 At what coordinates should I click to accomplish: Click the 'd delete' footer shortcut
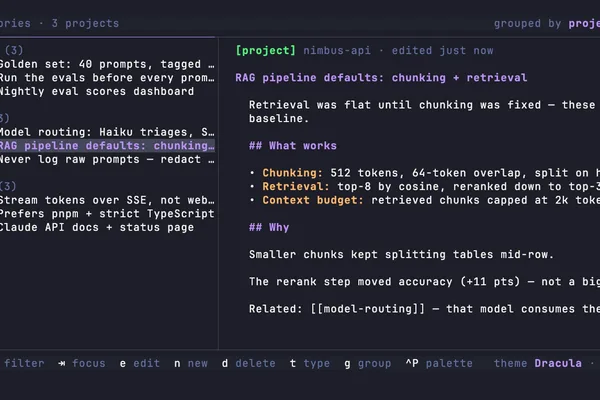point(248,363)
